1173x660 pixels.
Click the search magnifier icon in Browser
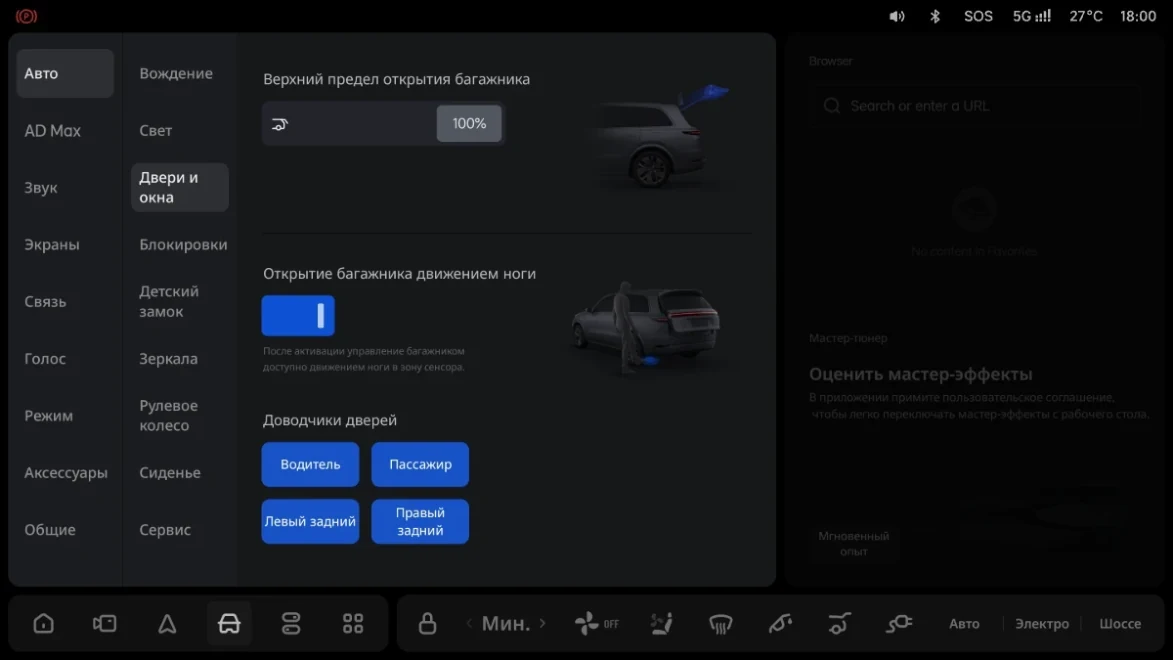tap(832, 106)
